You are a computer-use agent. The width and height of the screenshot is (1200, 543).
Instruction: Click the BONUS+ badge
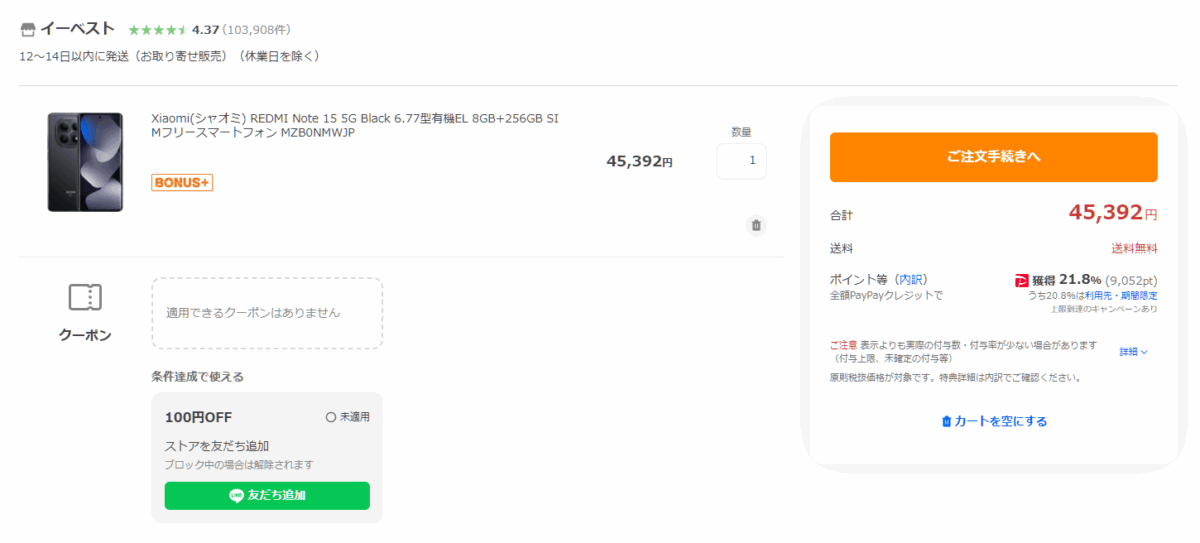(182, 183)
